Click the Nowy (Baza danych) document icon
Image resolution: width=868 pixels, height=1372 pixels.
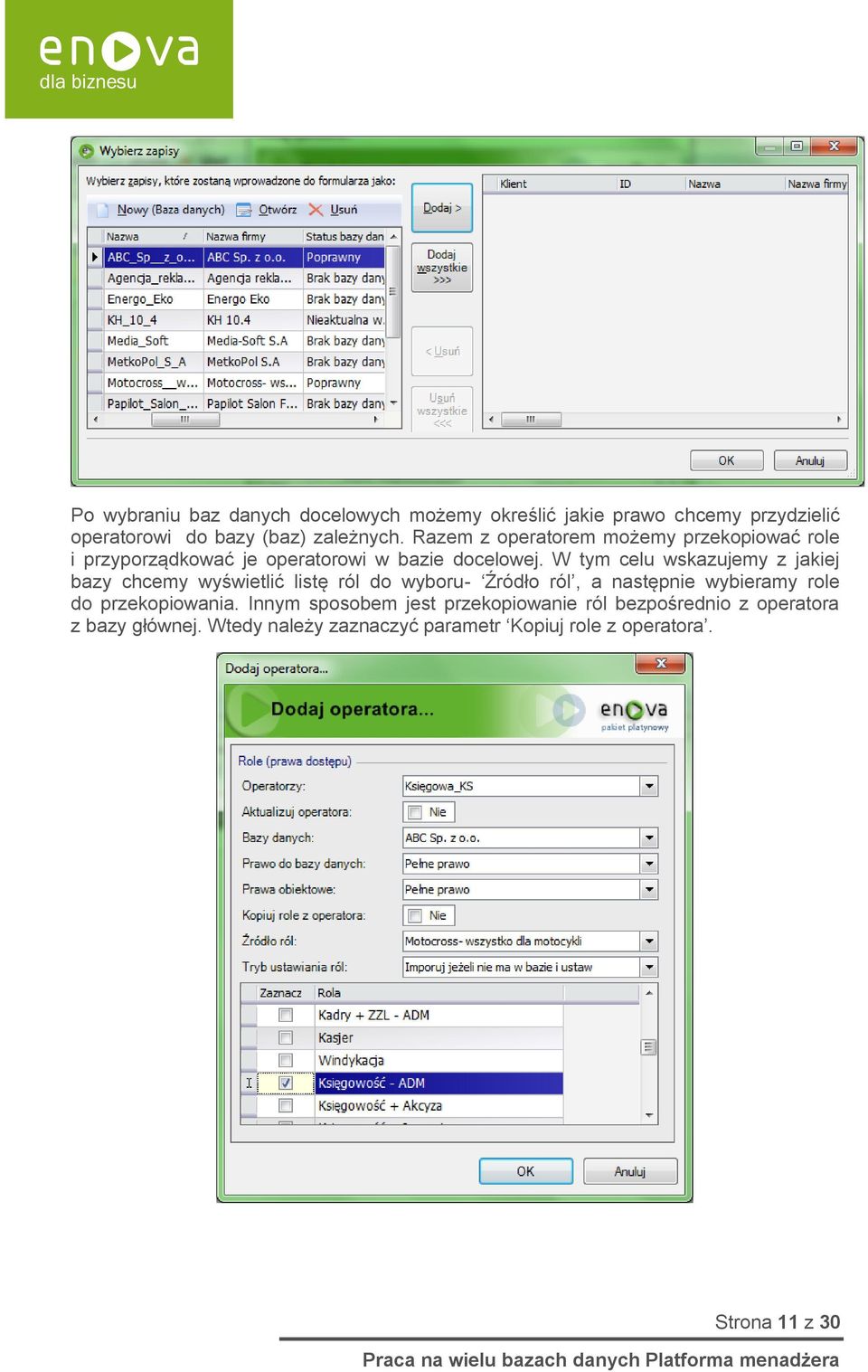point(104,210)
